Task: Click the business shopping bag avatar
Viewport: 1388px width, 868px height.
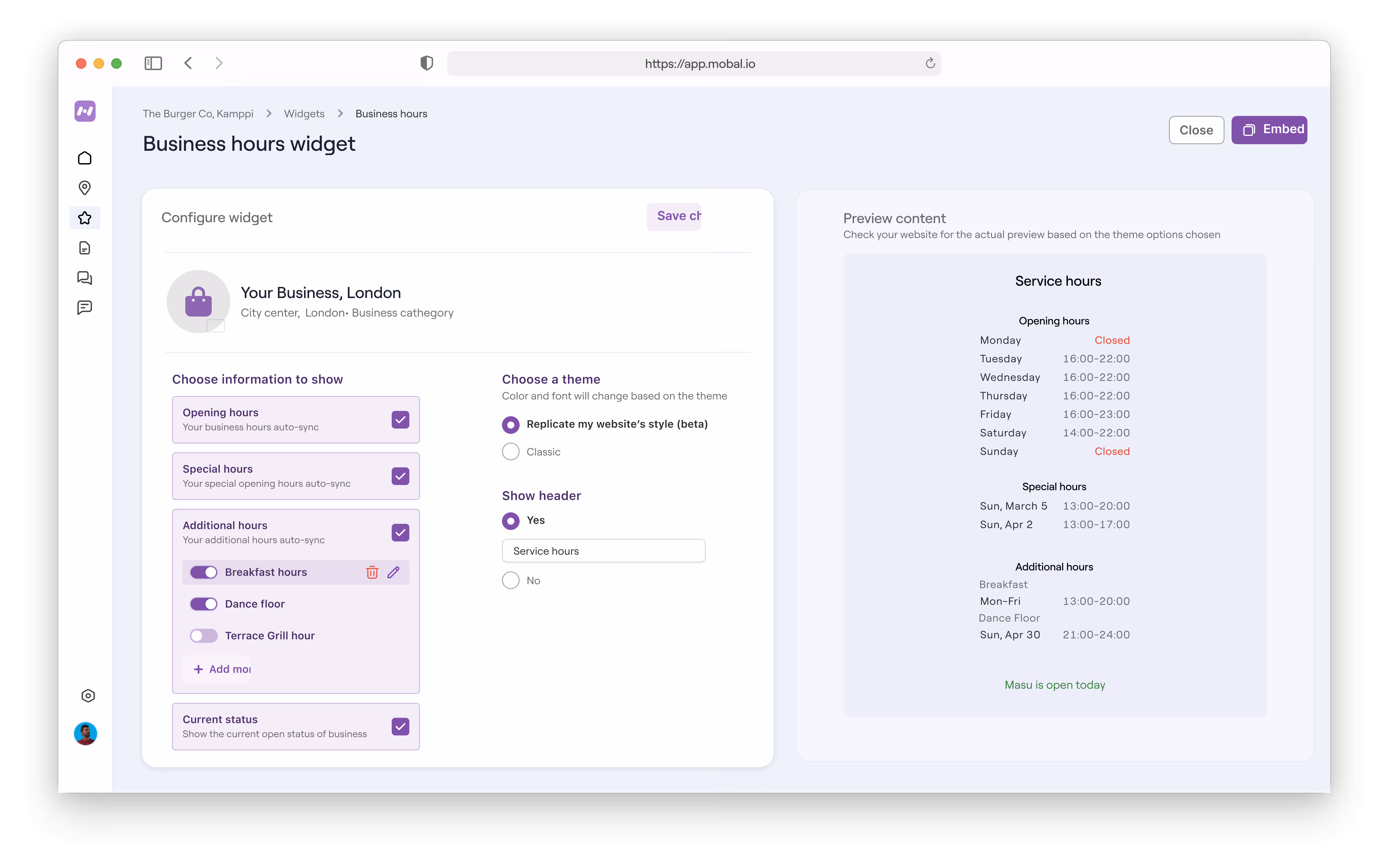Action: [199, 301]
